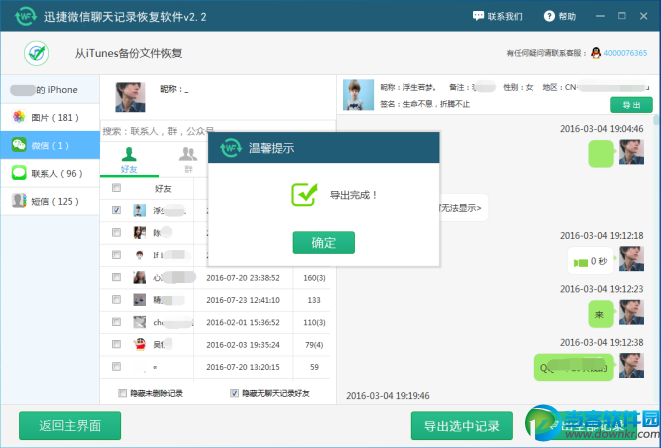Viewport: 661px width, 448px height.
Task: Confirm the dialog with 确定 button
Action: click(x=323, y=242)
